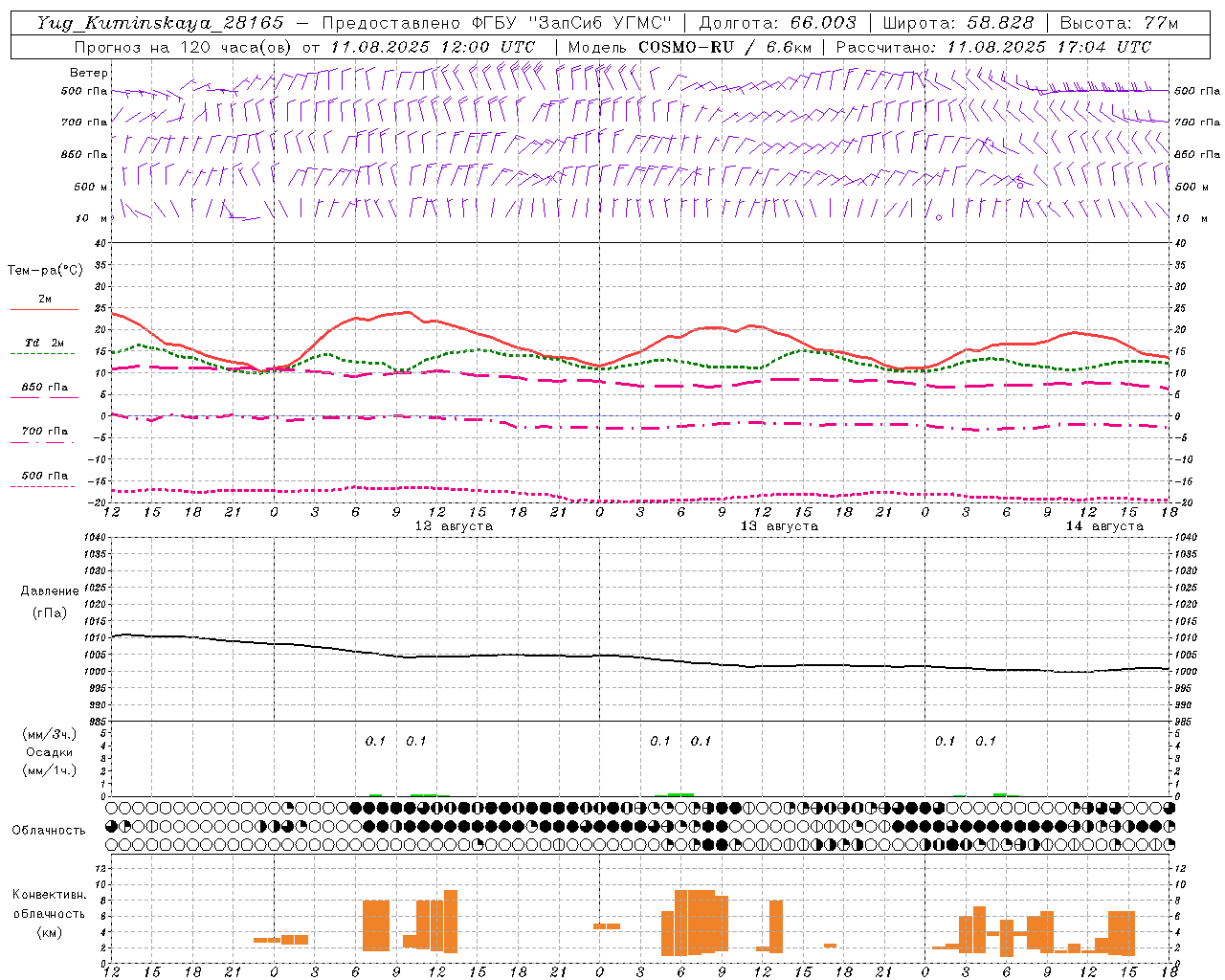Select the Широта: 58.828 header value
The height and width of the screenshot is (980, 1225).
pos(958,23)
